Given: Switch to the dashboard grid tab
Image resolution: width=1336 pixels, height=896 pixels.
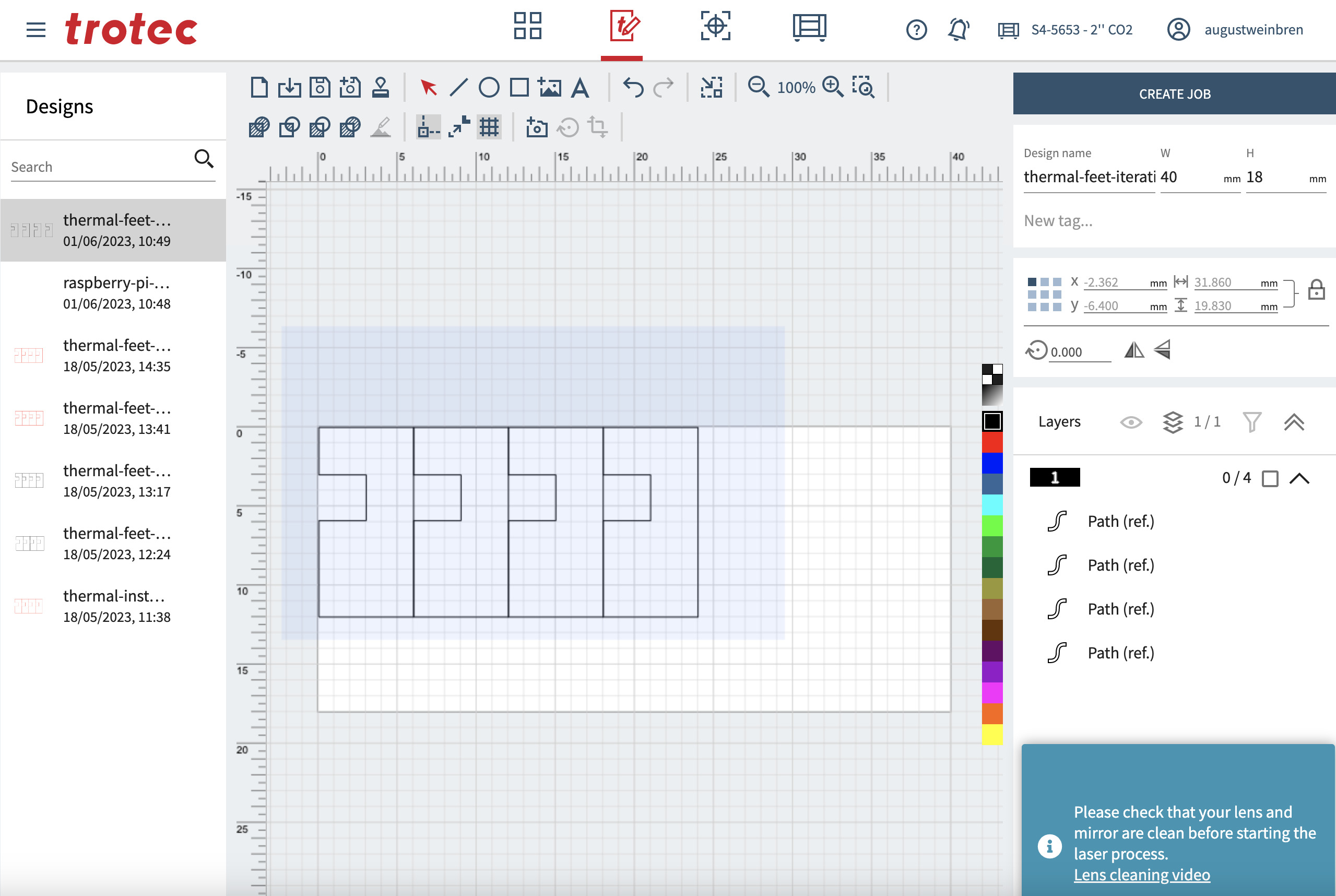Looking at the screenshot, I should pyautogui.click(x=527, y=26).
